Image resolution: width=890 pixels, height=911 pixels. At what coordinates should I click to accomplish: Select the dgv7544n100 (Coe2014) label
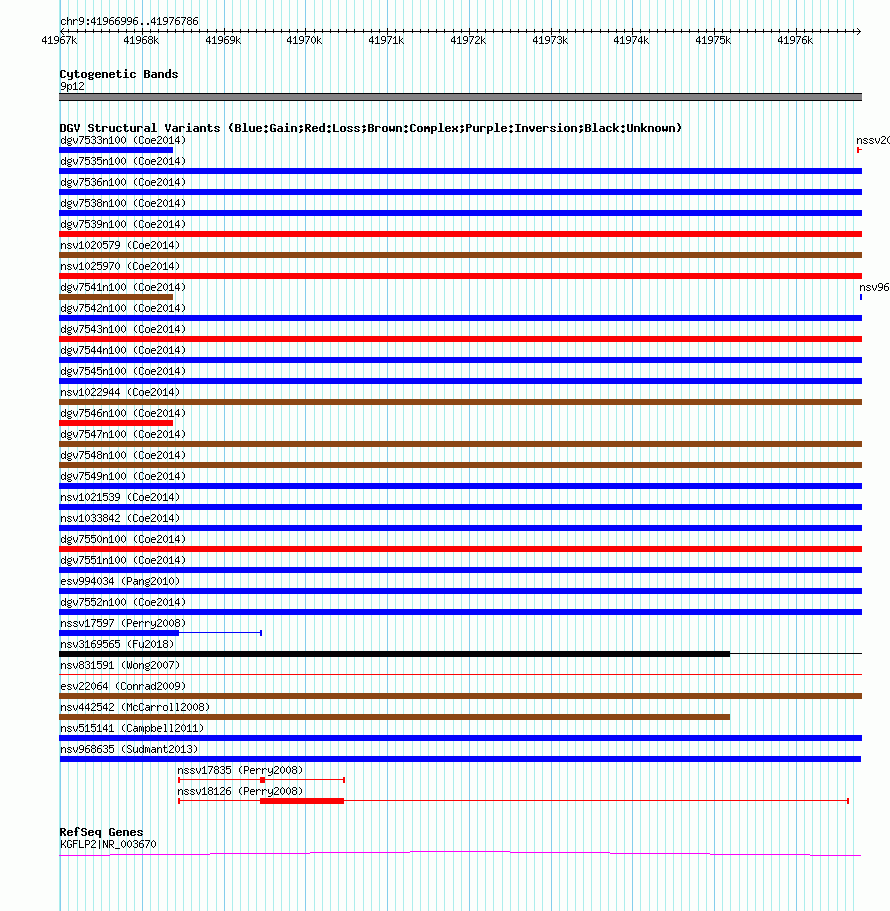point(123,350)
